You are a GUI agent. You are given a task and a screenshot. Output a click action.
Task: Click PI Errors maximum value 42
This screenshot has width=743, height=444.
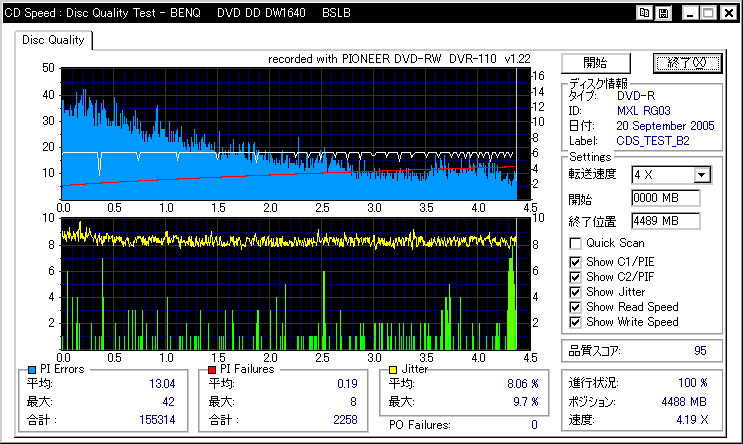tap(169, 402)
